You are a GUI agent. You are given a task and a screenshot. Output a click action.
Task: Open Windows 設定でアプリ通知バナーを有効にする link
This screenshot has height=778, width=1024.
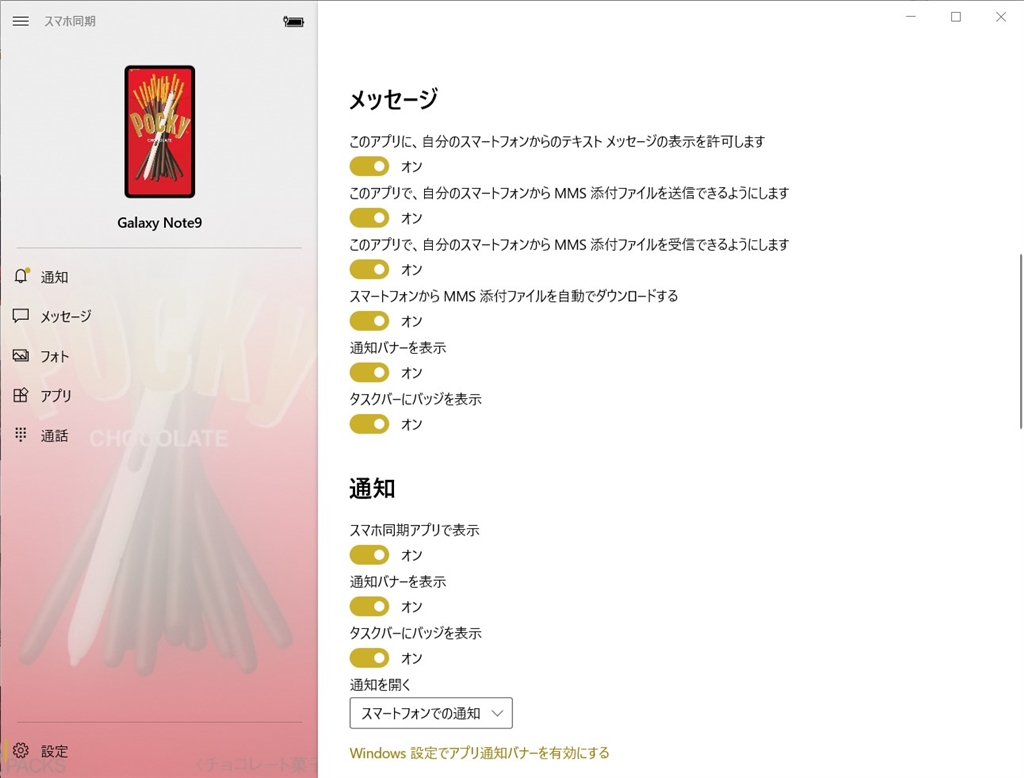tap(479, 753)
